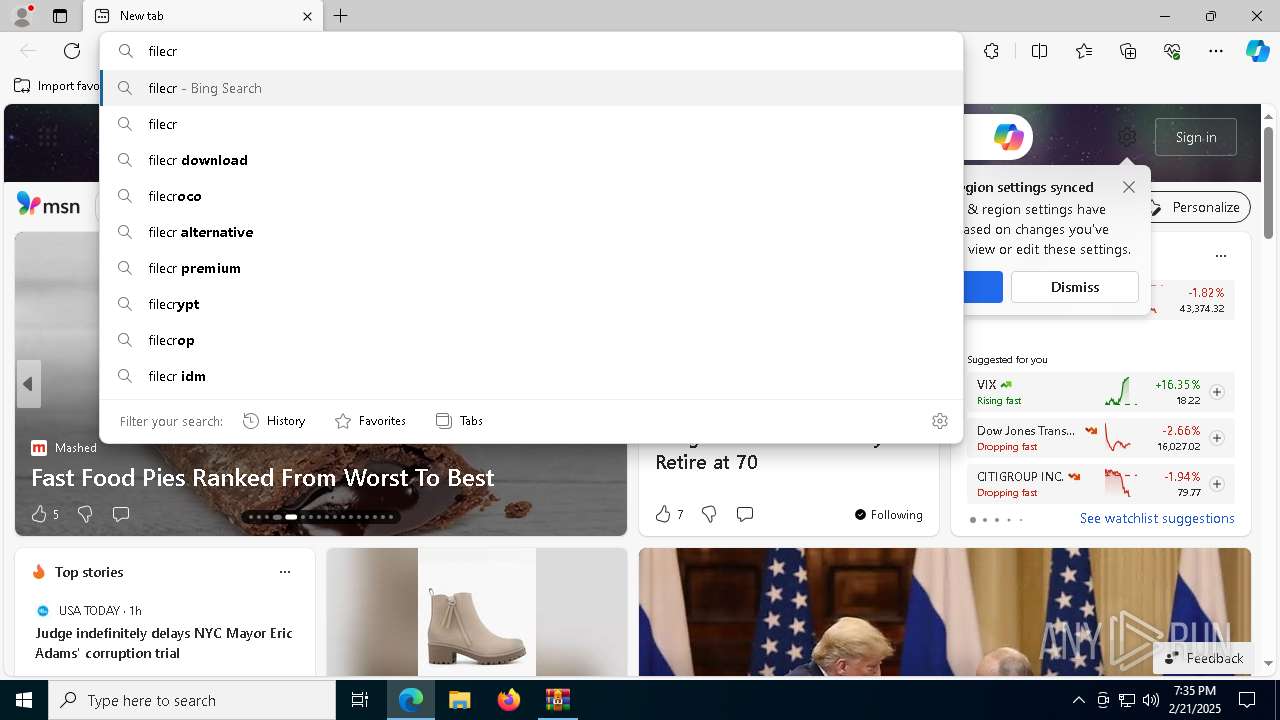Open the msn logo link

(48, 205)
